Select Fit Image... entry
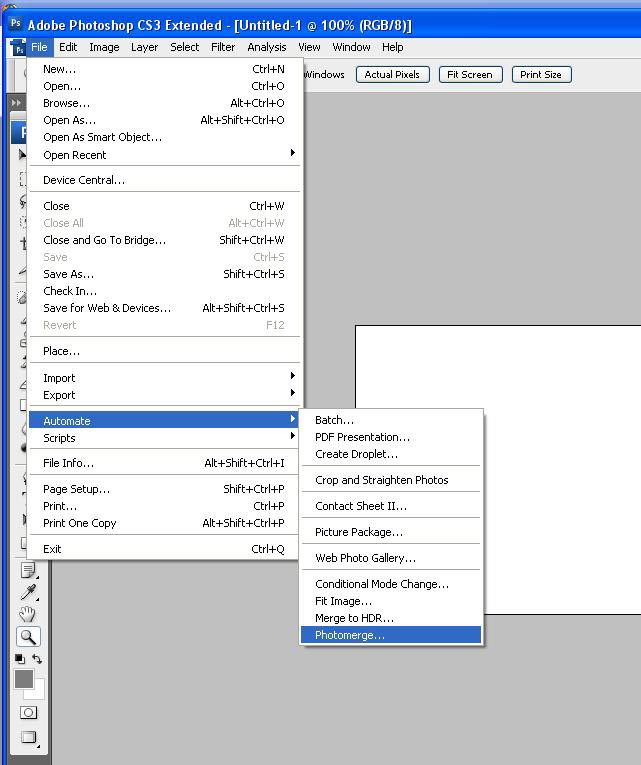Screen dimensions: 641x765 [x=391, y=601]
